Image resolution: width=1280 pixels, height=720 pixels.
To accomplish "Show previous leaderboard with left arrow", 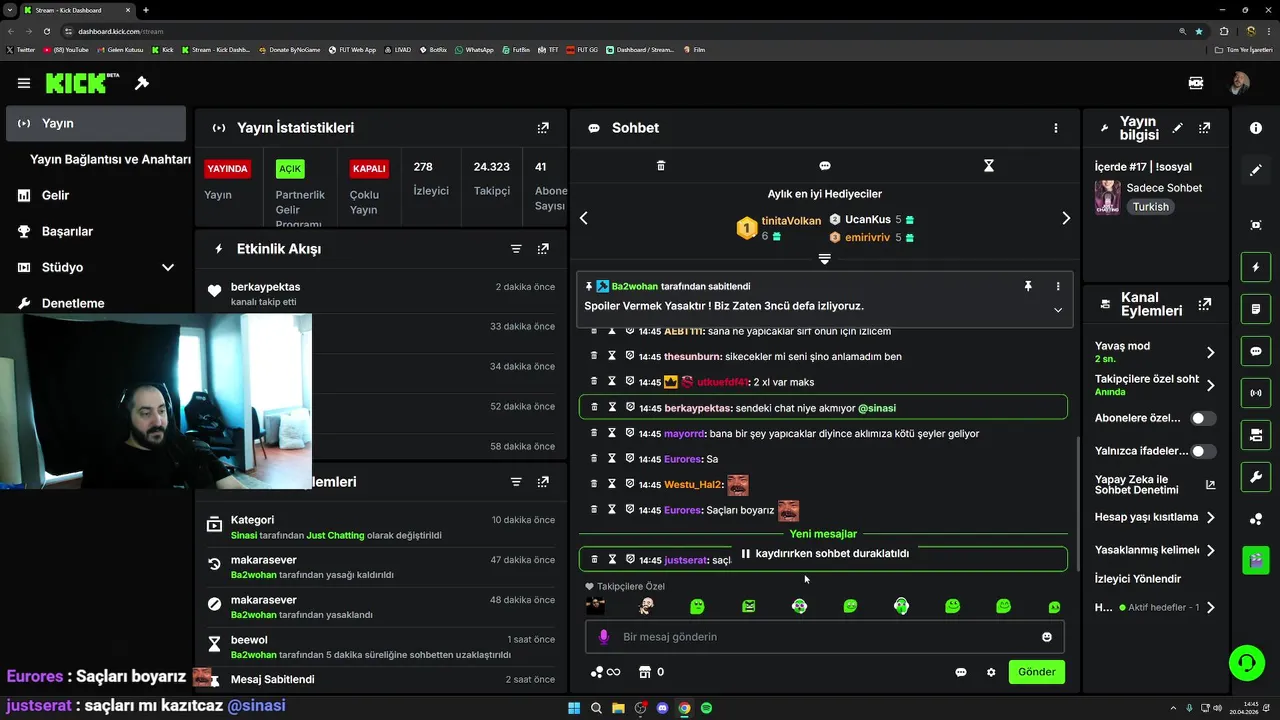I will [584, 218].
